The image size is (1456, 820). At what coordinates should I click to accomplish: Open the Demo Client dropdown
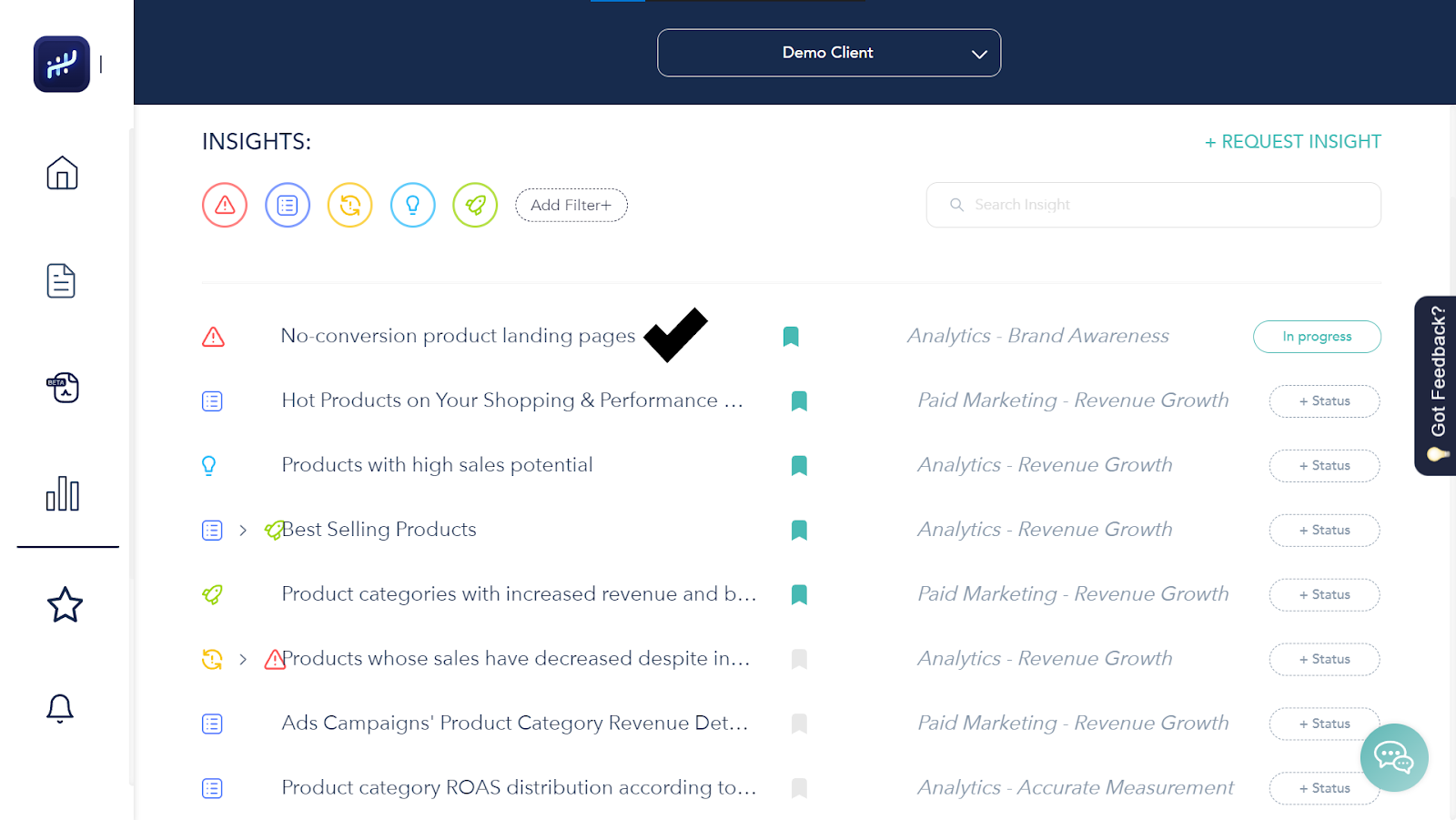[x=828, y=53]
